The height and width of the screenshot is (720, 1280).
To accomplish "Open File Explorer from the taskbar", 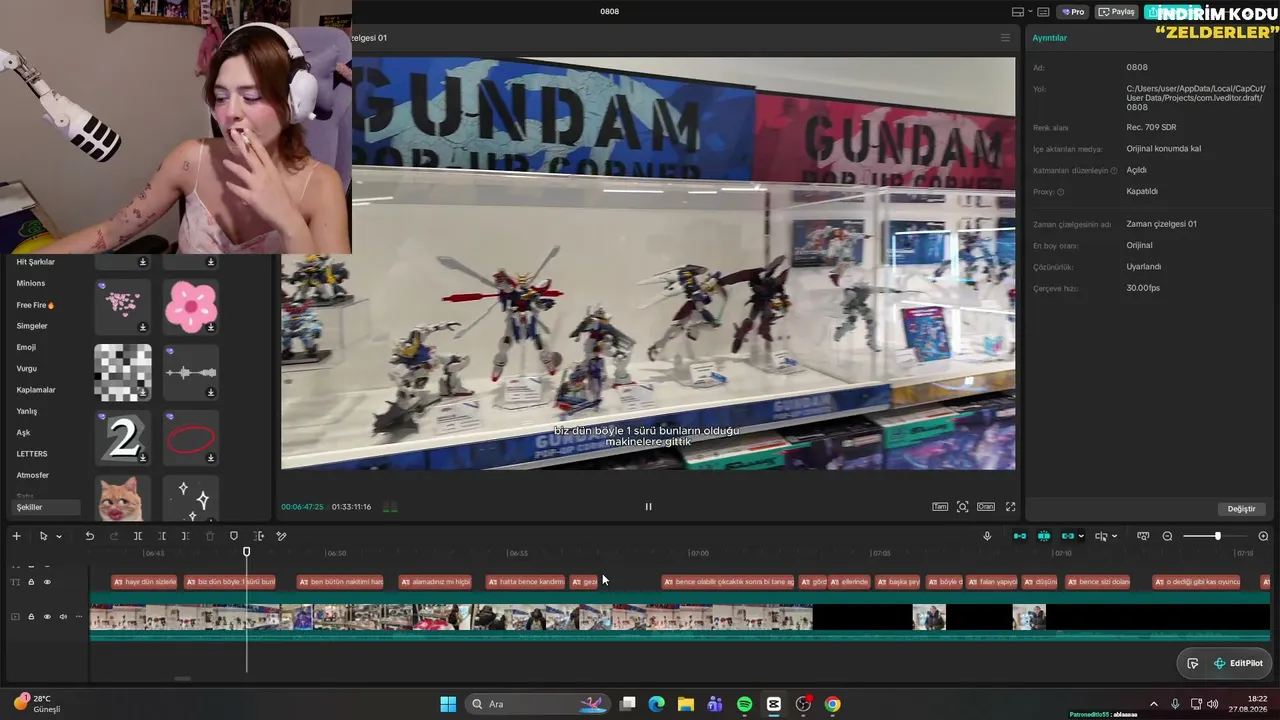I will (685, 704).
